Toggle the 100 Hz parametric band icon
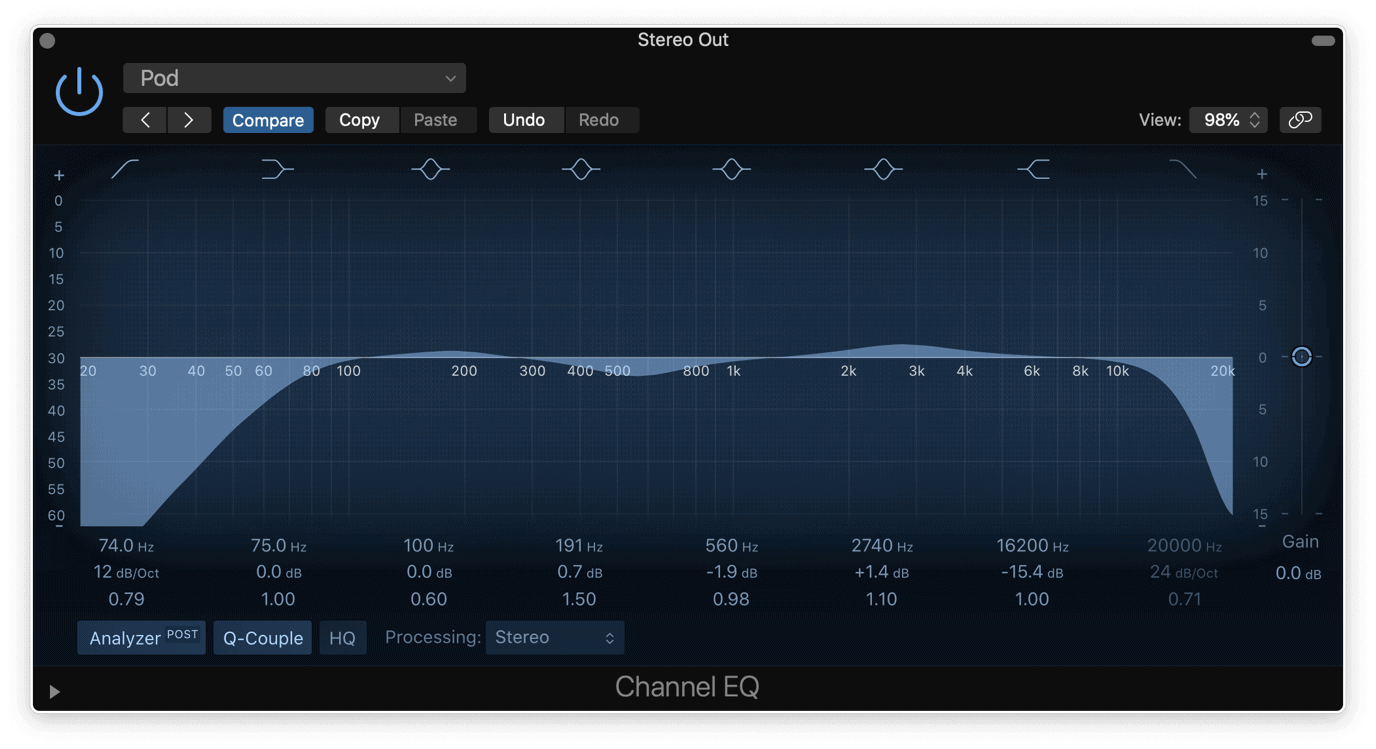This screenshot has width=1376, height=749. pos(431,169)
